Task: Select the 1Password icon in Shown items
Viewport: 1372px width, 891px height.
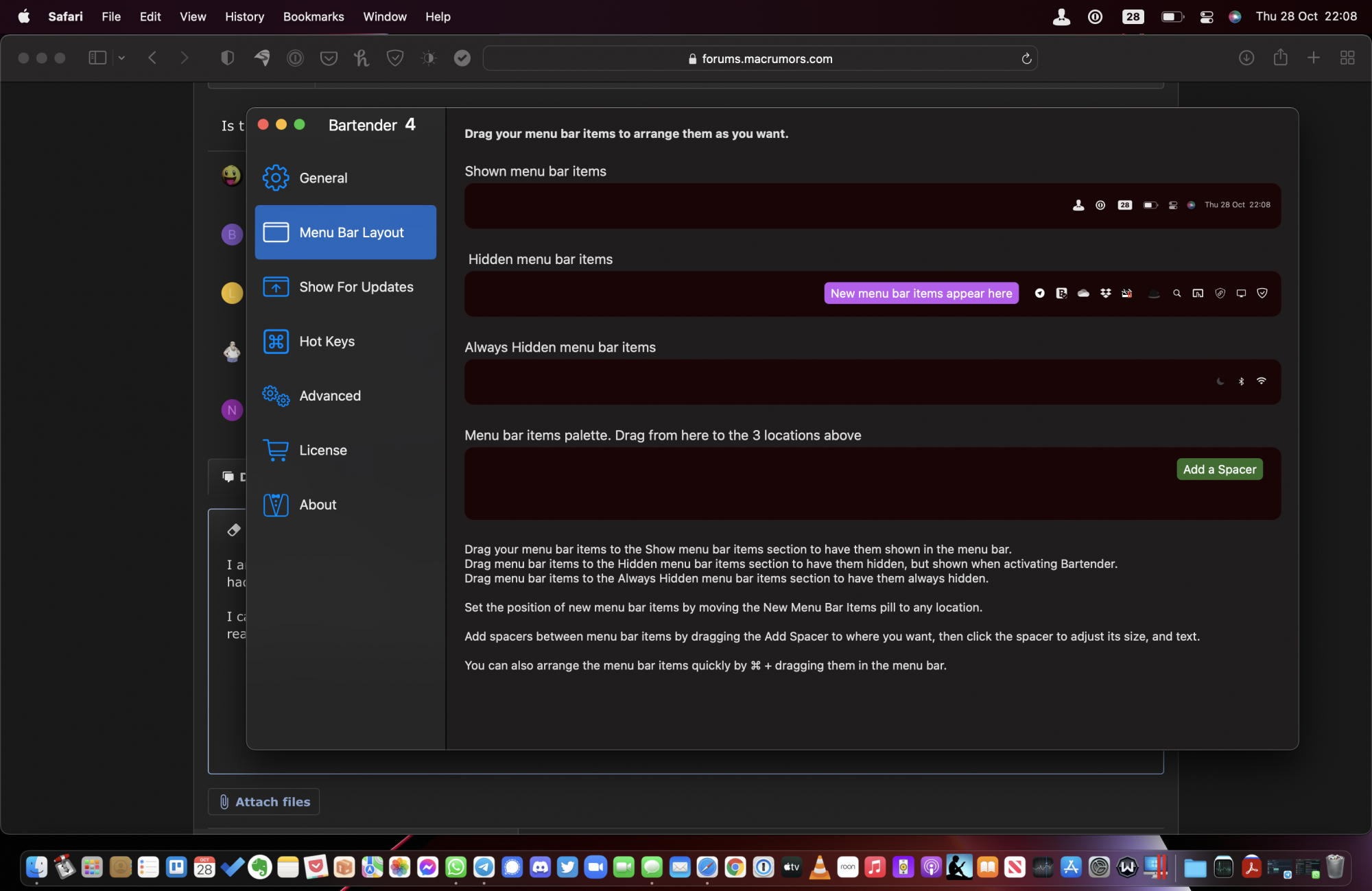Action: pyautogui.click(x=1100, y=205)
